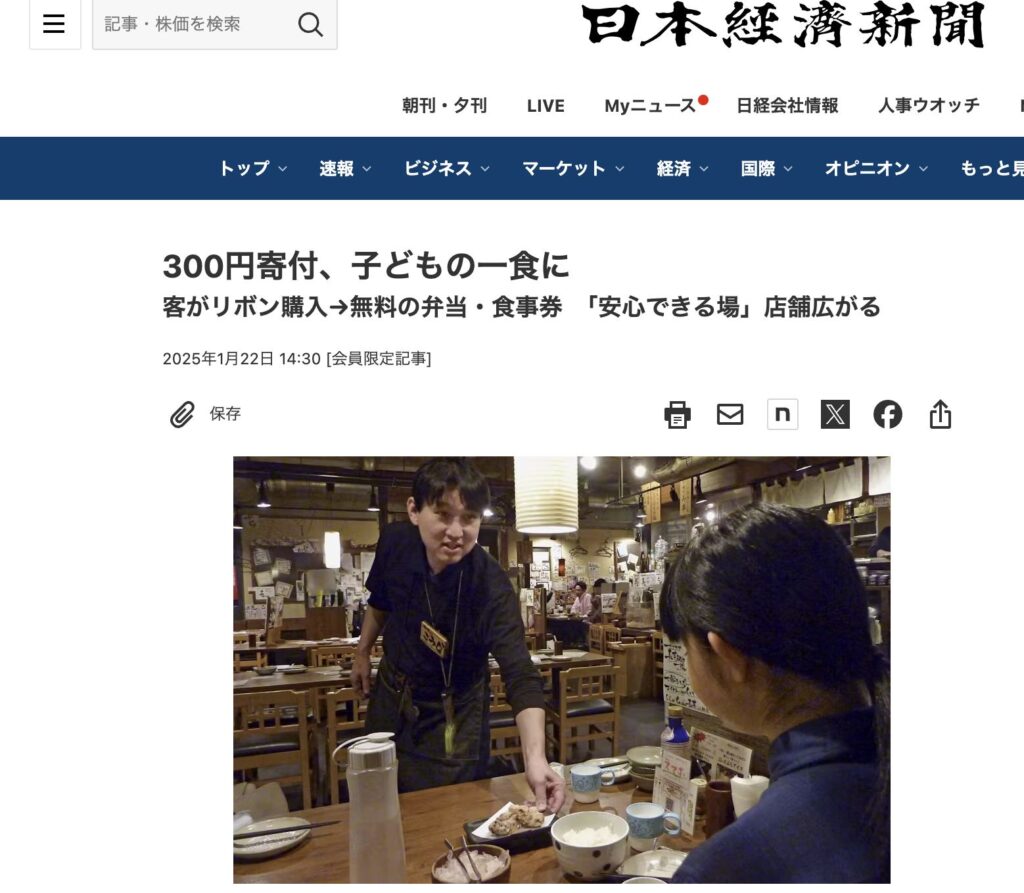Share the article via email envelope icon
1024x893 pixels.
click(730, 414)
